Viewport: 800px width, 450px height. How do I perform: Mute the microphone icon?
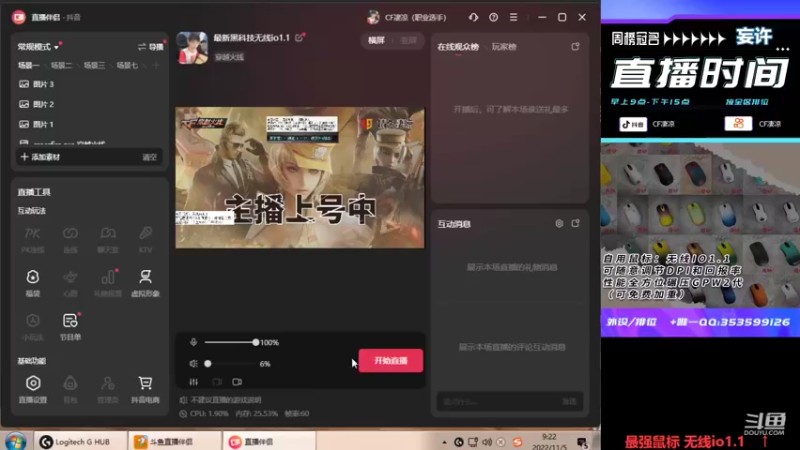tap(193, 342)
